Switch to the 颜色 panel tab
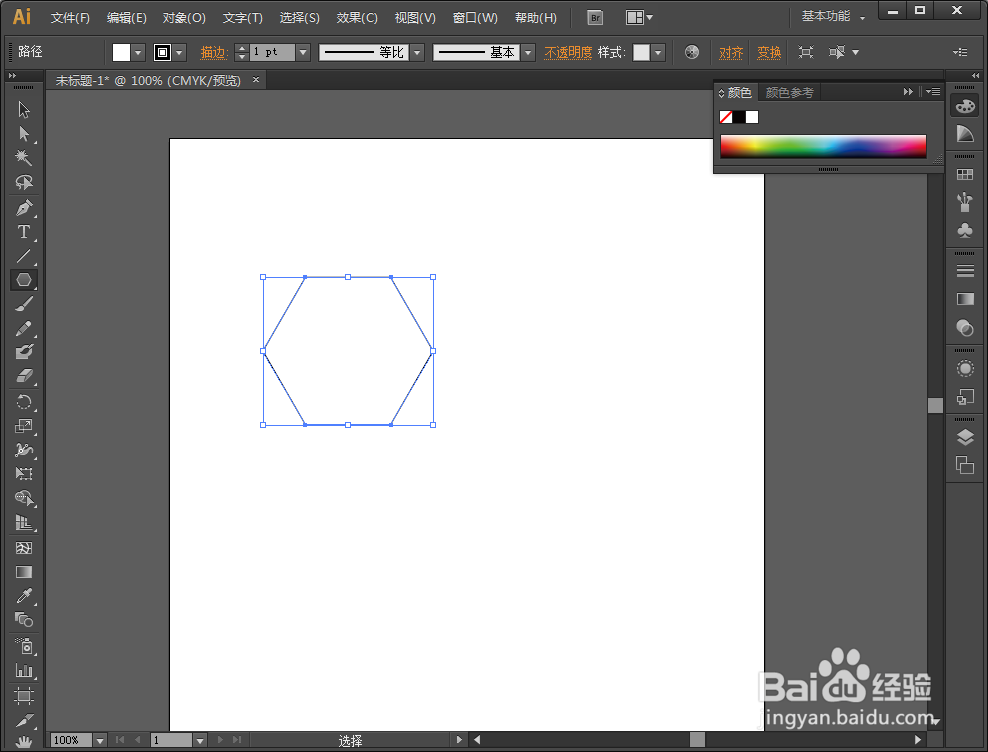The image size is (988, 752). (739, 93)
